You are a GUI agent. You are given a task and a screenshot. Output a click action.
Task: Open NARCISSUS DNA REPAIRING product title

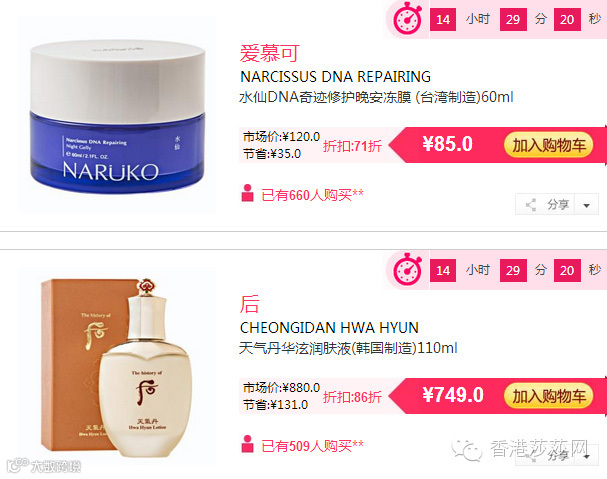click(x=335, y=77)
